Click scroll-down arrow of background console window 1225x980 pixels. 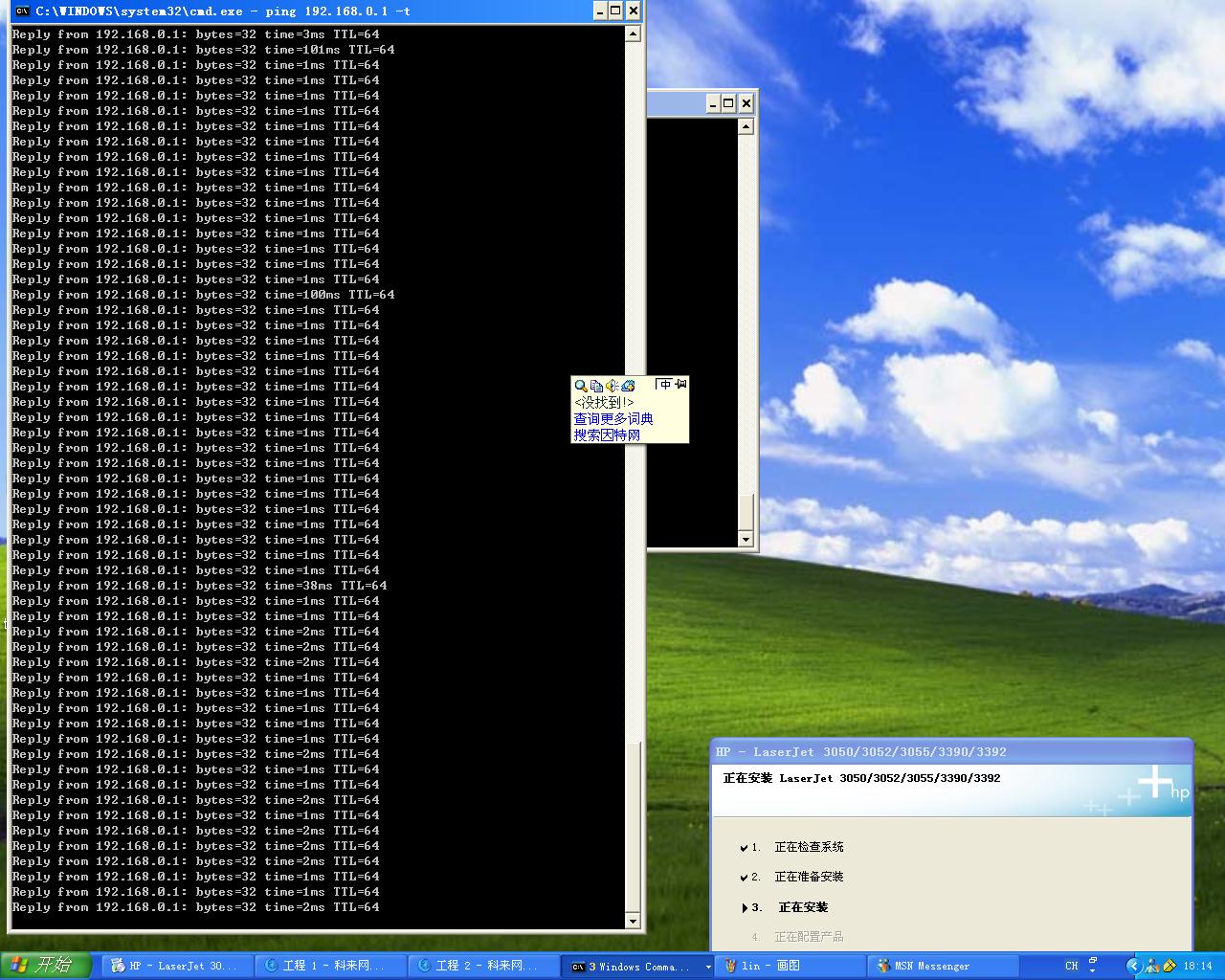coord(746,540)
